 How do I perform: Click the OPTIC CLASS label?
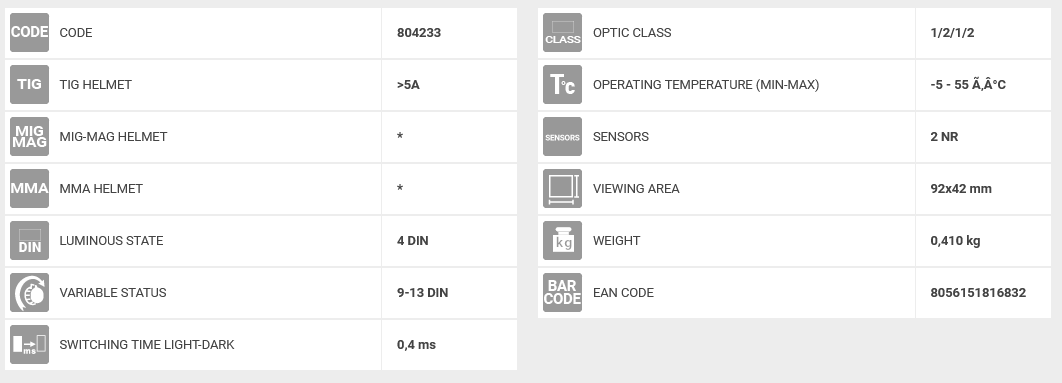tap(632, 33)
